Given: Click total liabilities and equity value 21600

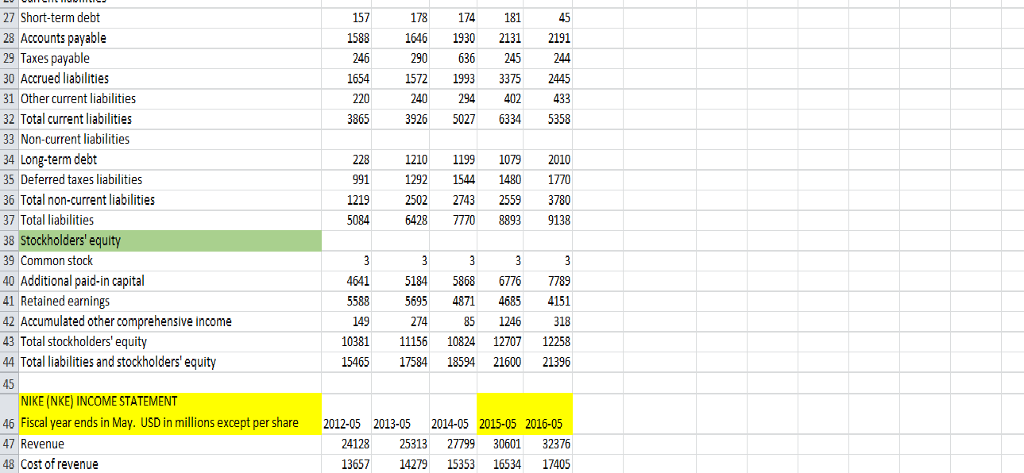Looking at the screenshot, I should point(501,362).
